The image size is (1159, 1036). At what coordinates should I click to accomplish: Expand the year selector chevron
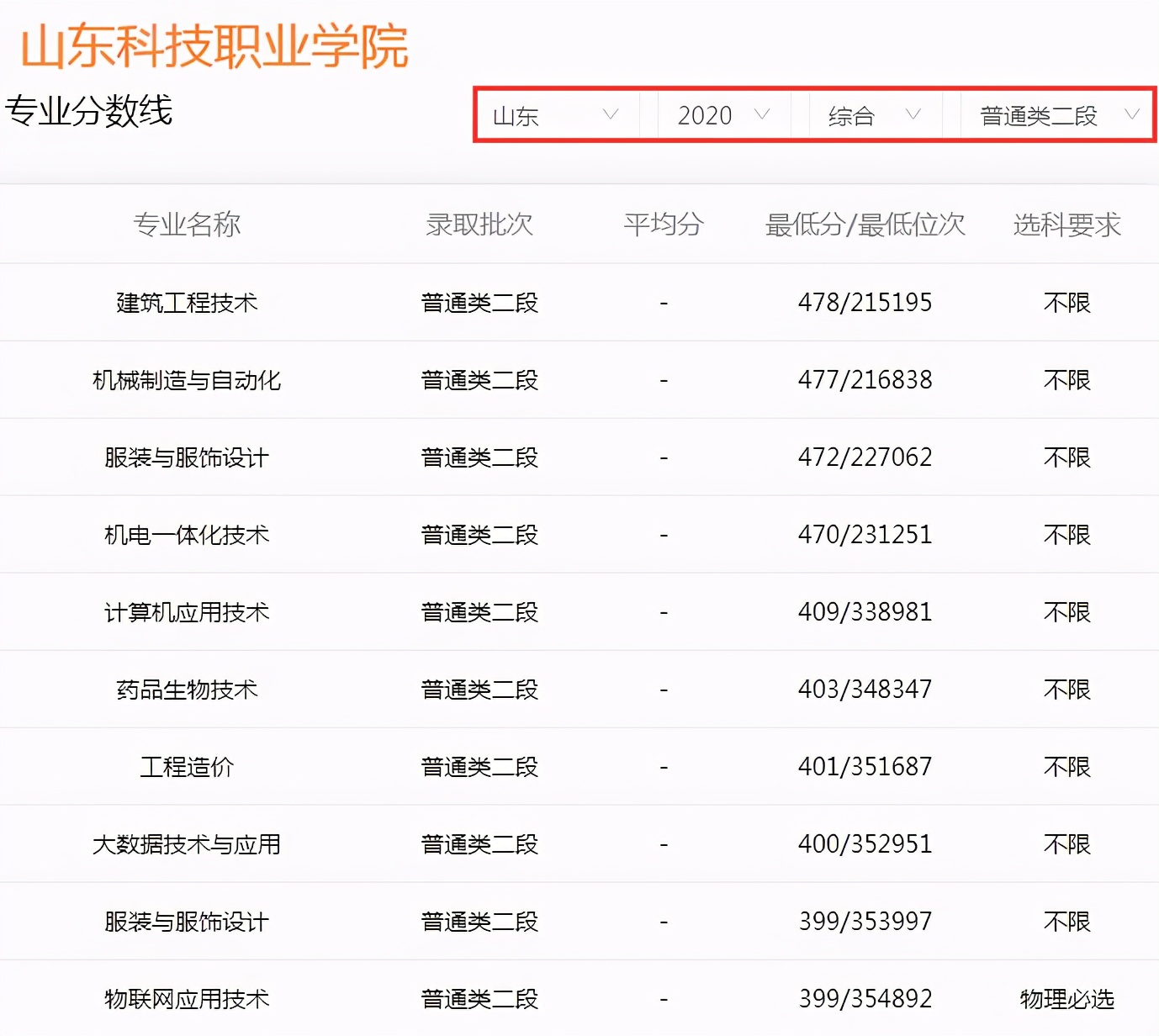point(763,115)
